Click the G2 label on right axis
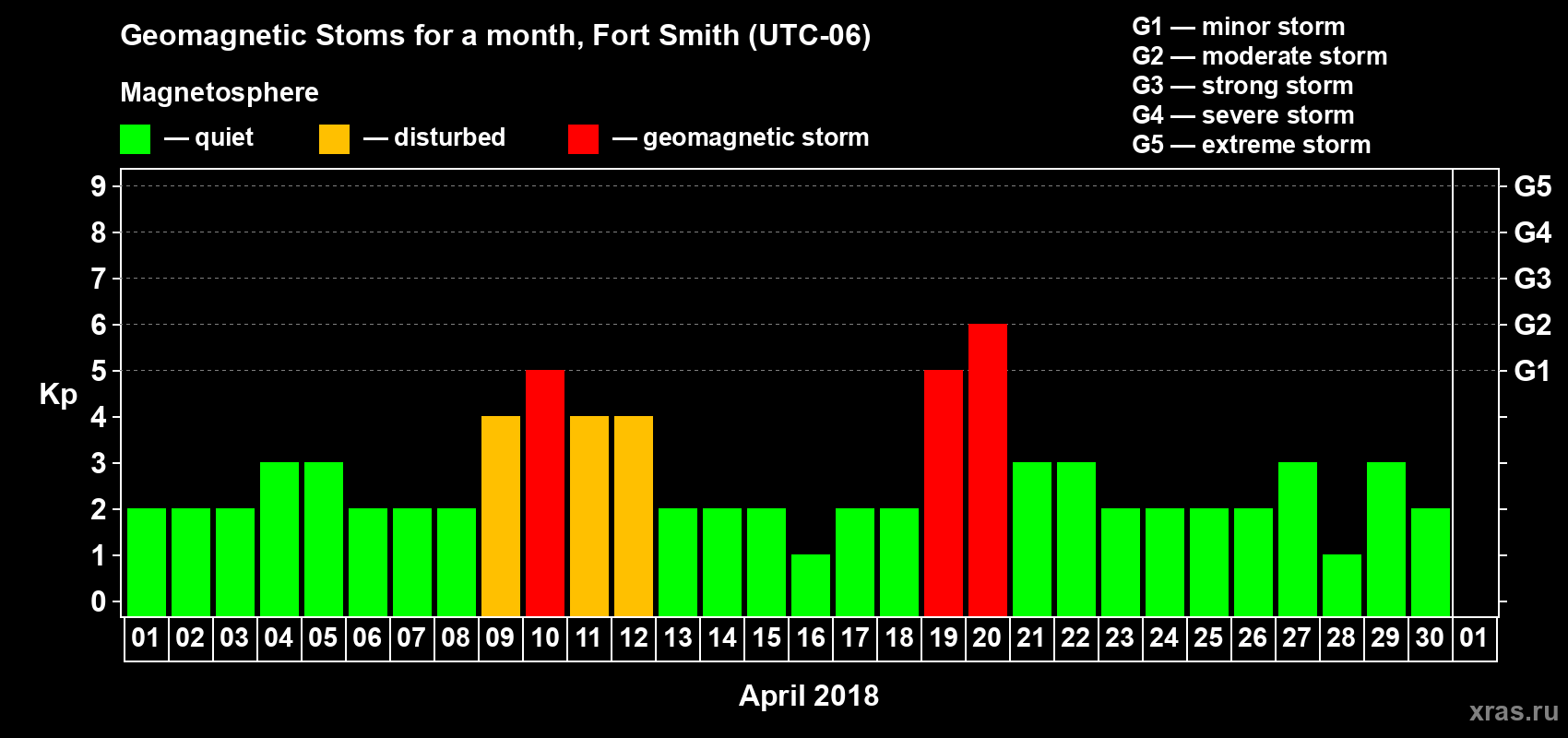1568x738 pixels. click(1533, 325)
